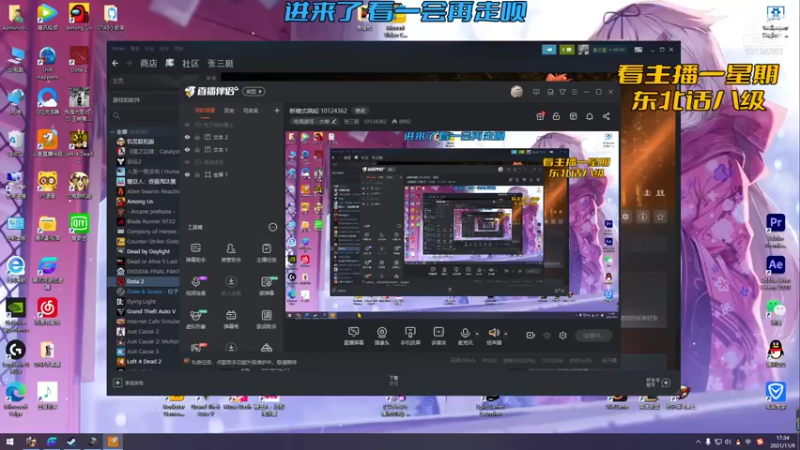Add a screen capture source from bottom bar

(x=353, y=336)
